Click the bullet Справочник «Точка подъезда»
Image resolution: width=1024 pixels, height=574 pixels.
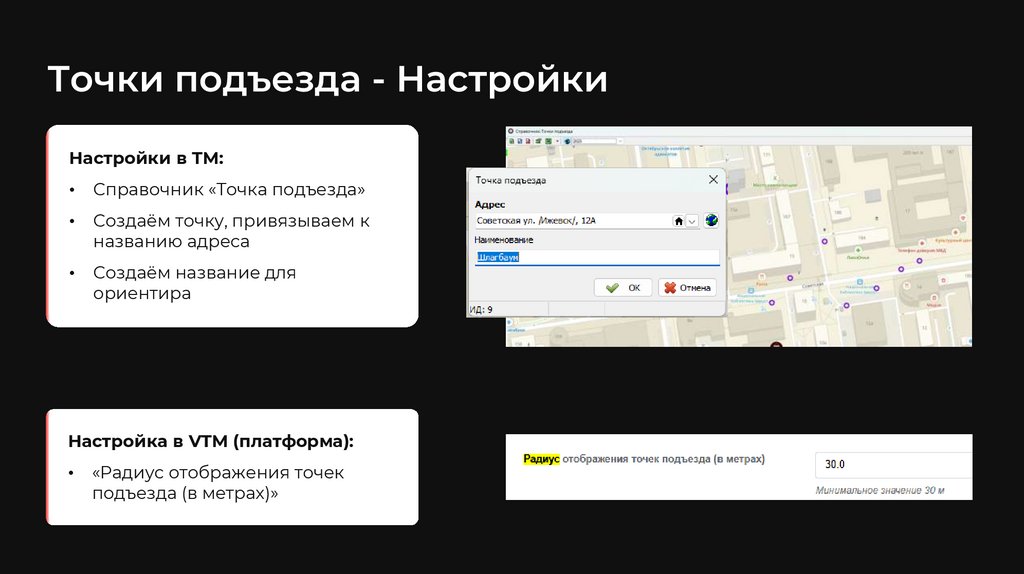tap(229, 189)
